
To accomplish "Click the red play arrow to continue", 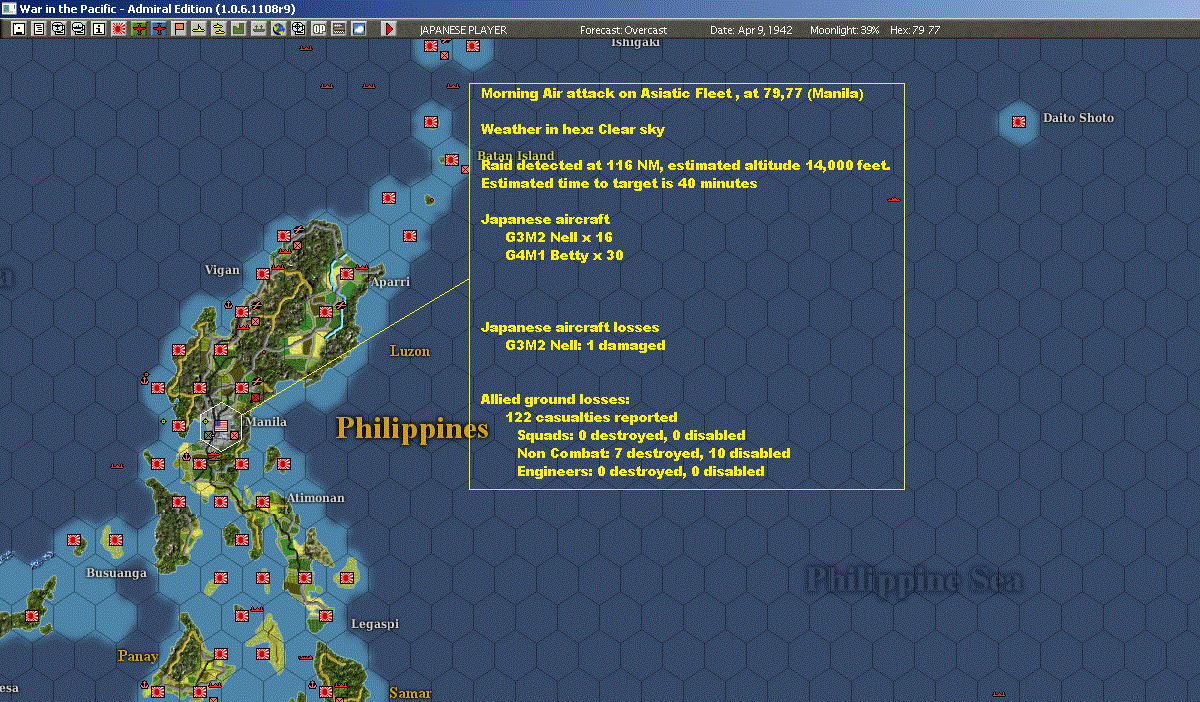I will [x=388, y=29].
